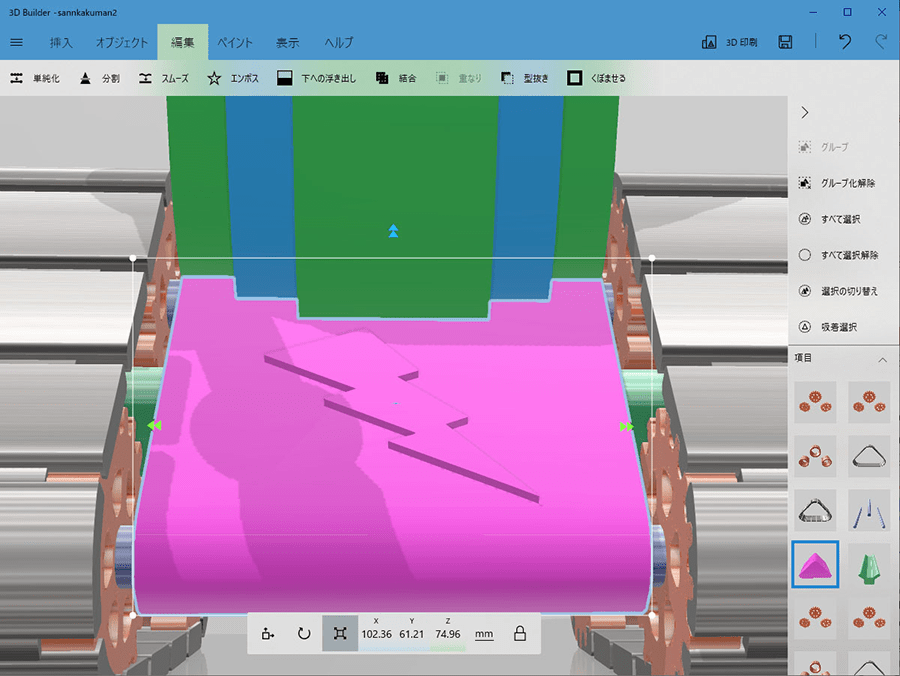Switch to the オブジェクト tab
This screenshot has height=676, width=900.
pyautogui.click(x=122, y=42)
